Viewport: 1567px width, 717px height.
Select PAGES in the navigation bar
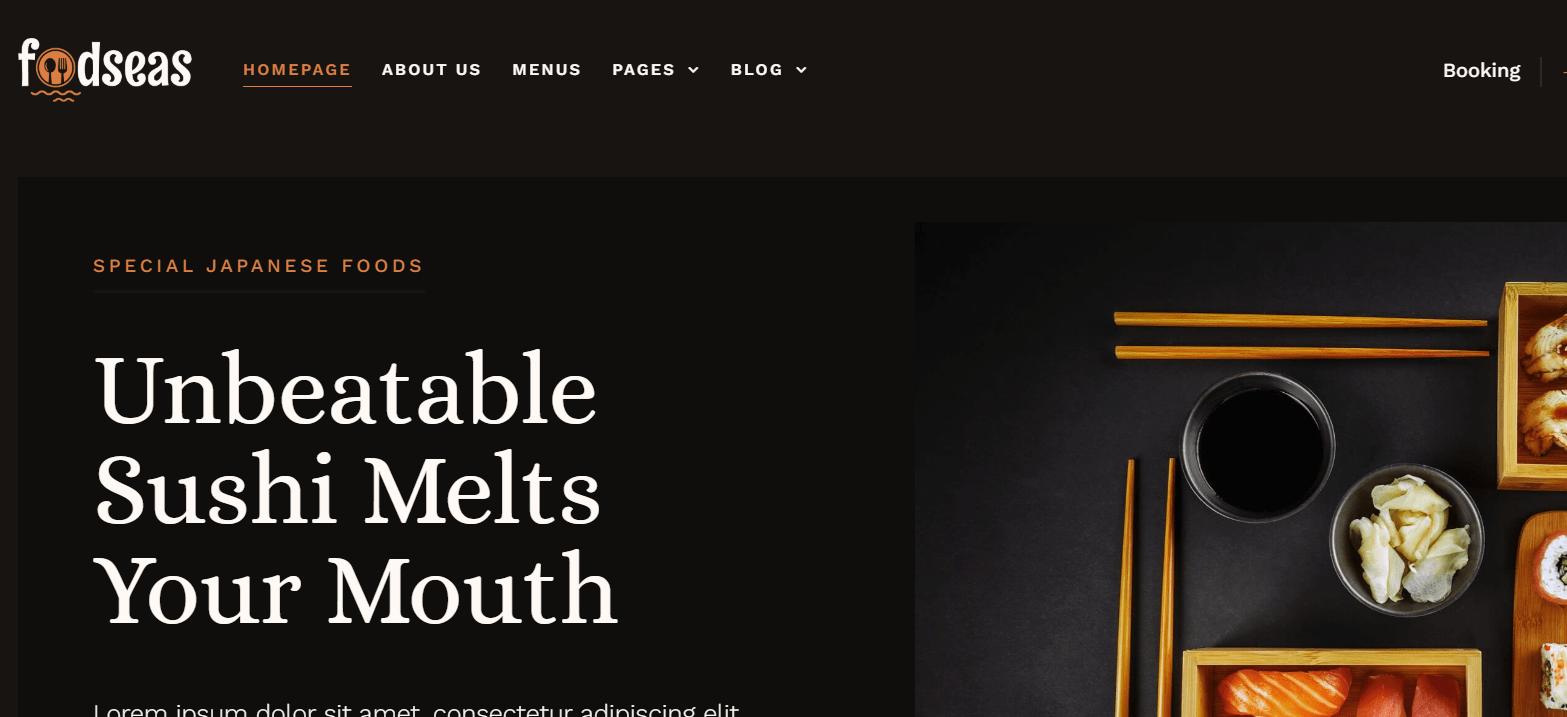pos(643,70)
